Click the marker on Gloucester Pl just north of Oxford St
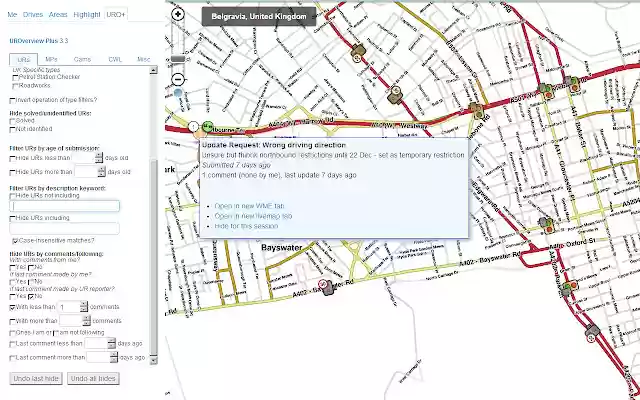This screenshot has width=640, height=400. 546,225
